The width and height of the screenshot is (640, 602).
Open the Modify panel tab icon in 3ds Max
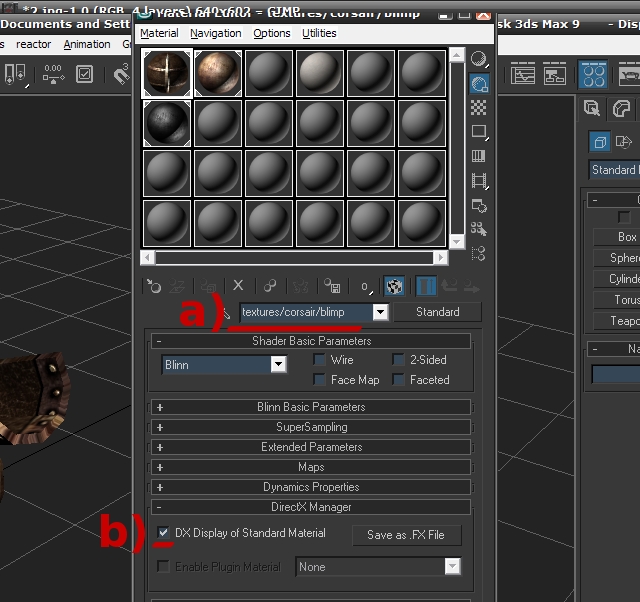click(620, 109)
